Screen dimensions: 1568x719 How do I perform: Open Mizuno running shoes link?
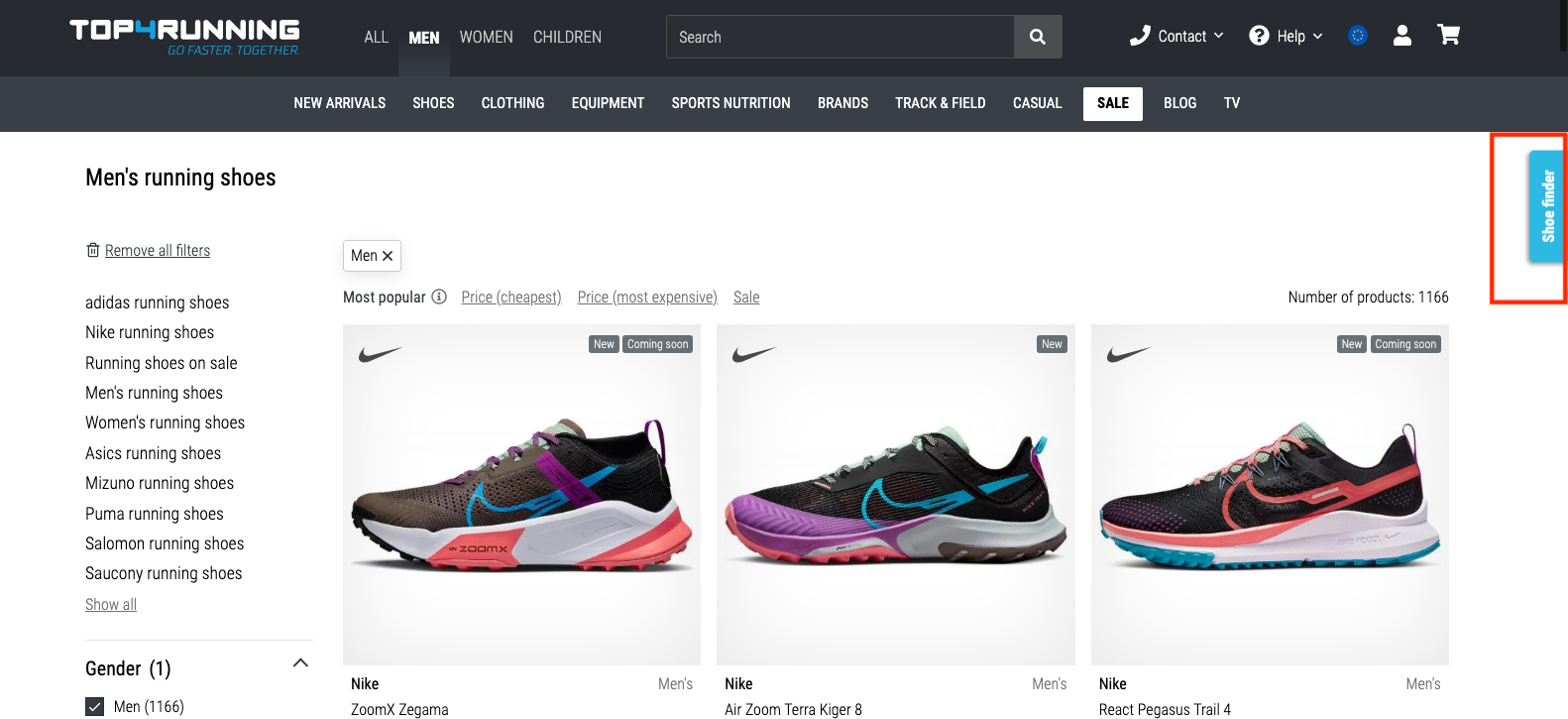tap(160, 483)
